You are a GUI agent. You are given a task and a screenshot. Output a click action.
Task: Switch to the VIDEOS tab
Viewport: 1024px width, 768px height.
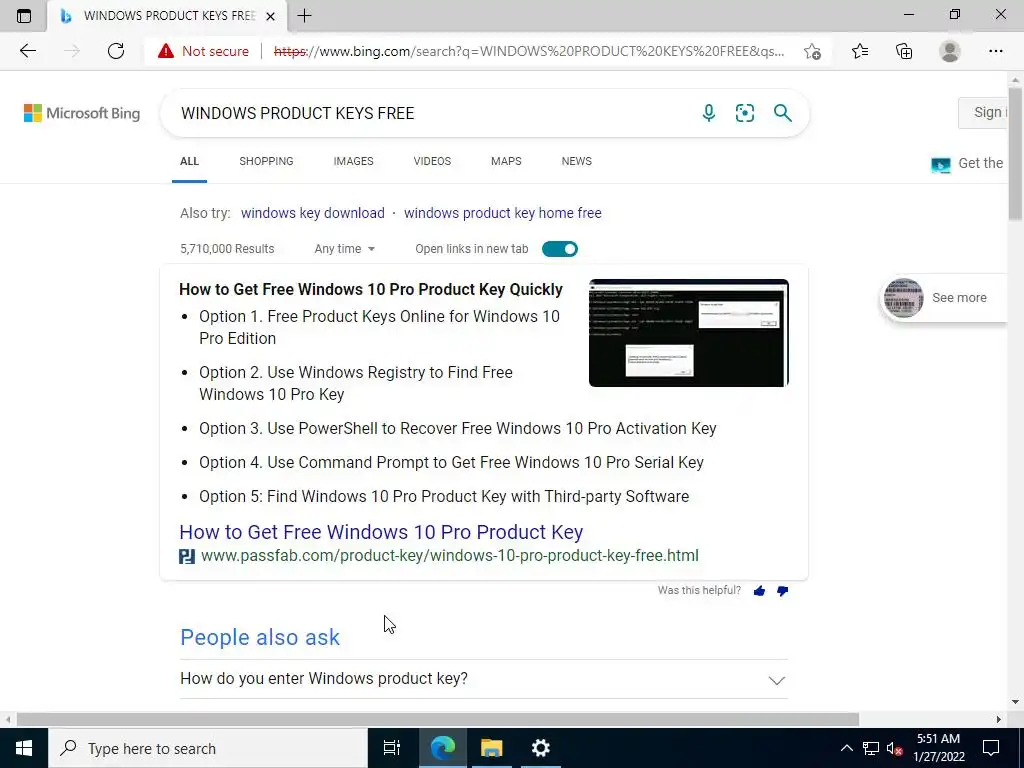pos(432,161)
